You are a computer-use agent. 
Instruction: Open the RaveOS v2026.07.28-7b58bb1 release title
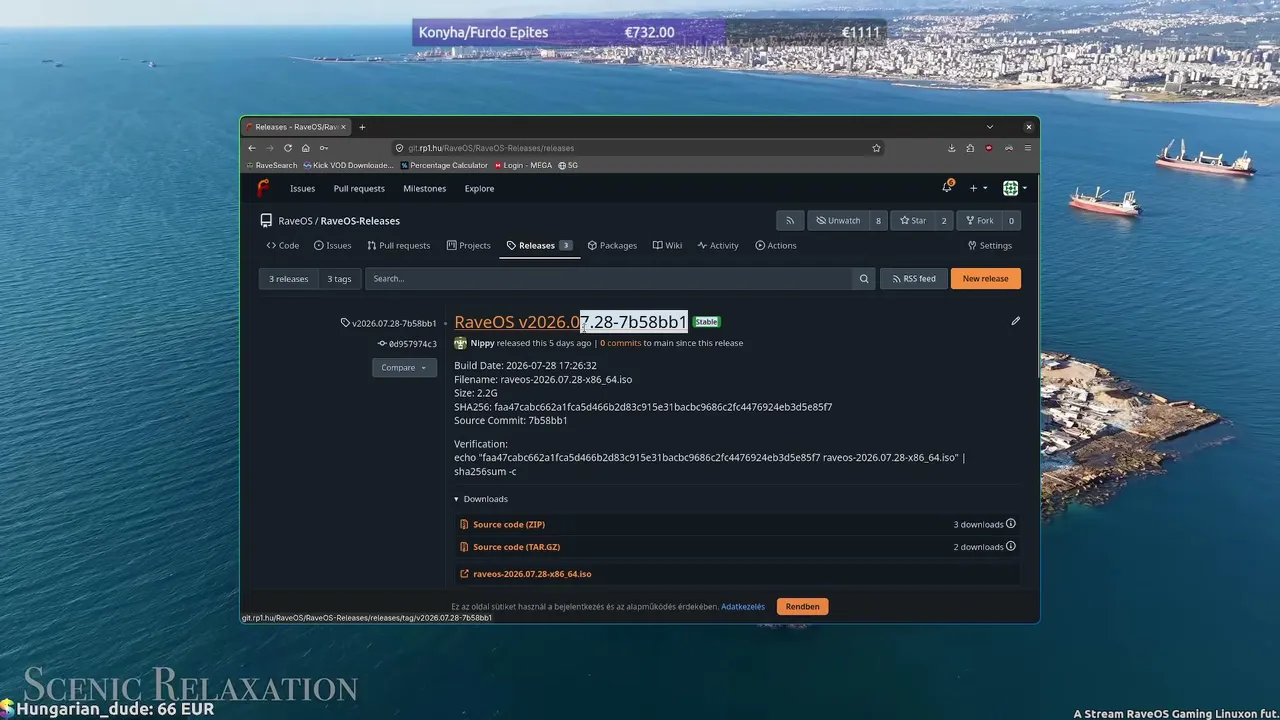tap(571, 322)
